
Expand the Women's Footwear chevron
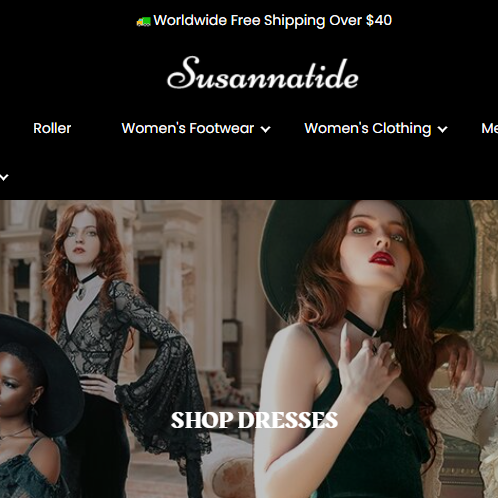(x=265, y=129)
